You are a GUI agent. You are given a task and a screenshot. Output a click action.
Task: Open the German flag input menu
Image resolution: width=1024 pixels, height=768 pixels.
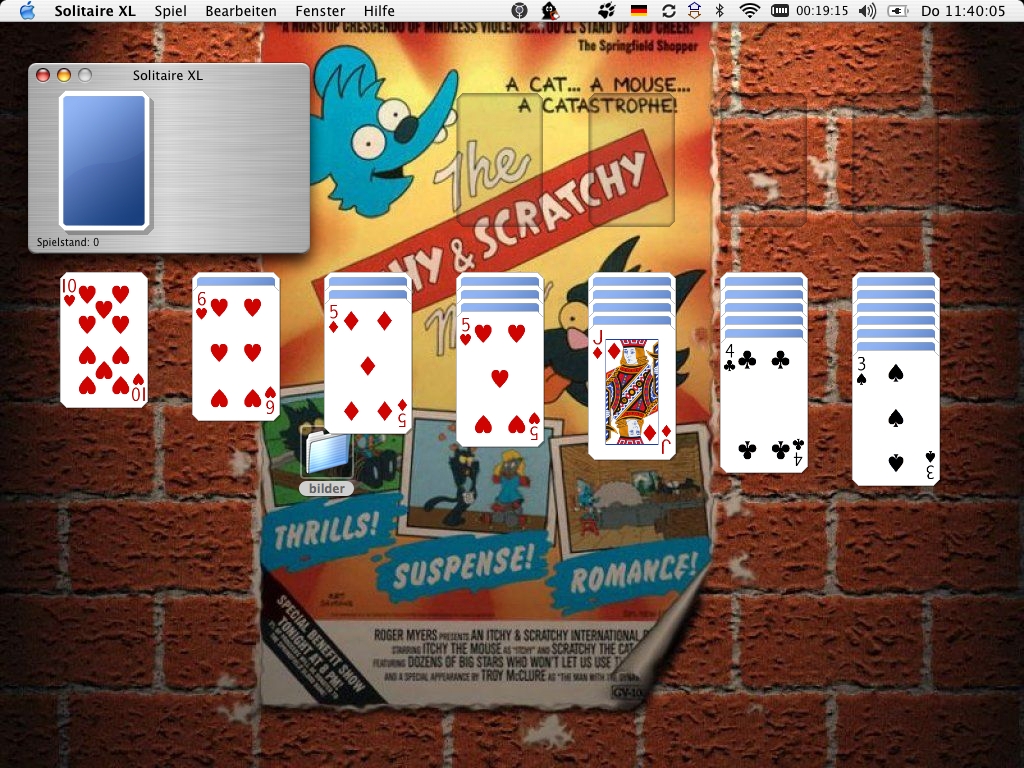(638, 10)
